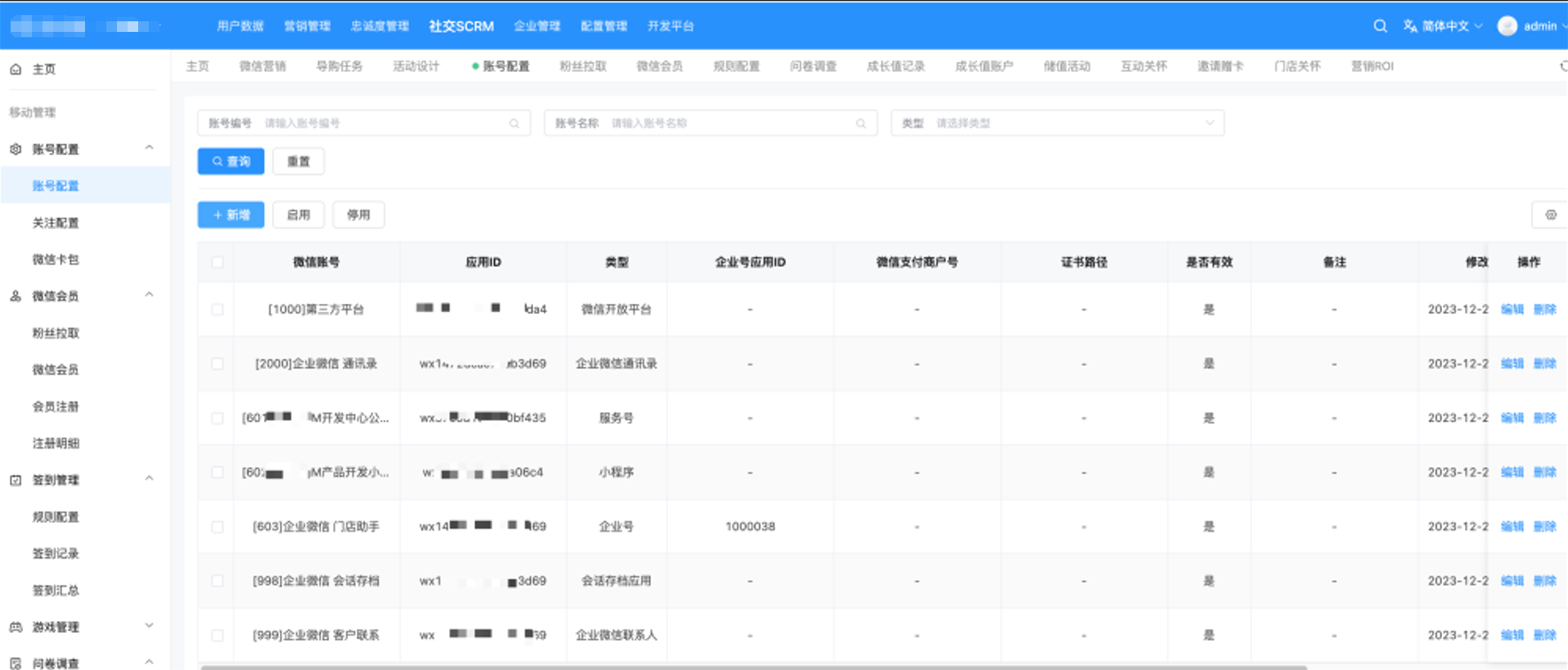Check the [1000]第三方平台 row checkbox
The width and height of the screenshot is (1568, 670).
click(x=218, y=309)
